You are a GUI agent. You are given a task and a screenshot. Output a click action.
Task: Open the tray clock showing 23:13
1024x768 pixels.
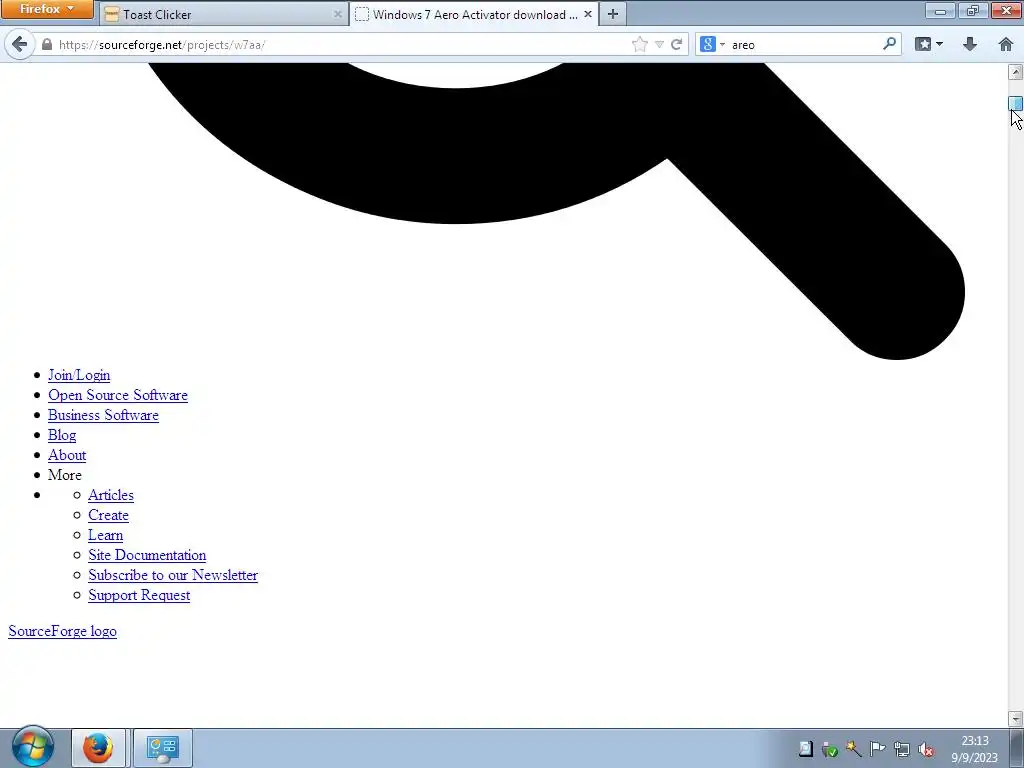pyautogui.click(x=974, y=749)
